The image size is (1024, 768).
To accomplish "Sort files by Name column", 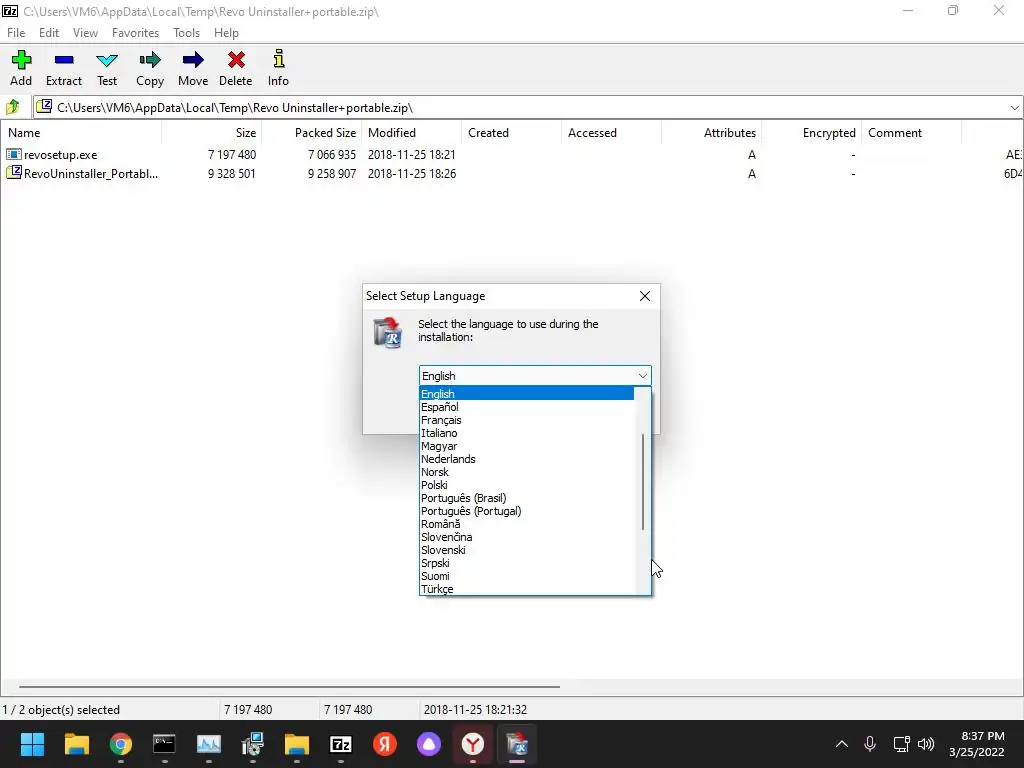I will coord(81,133).
